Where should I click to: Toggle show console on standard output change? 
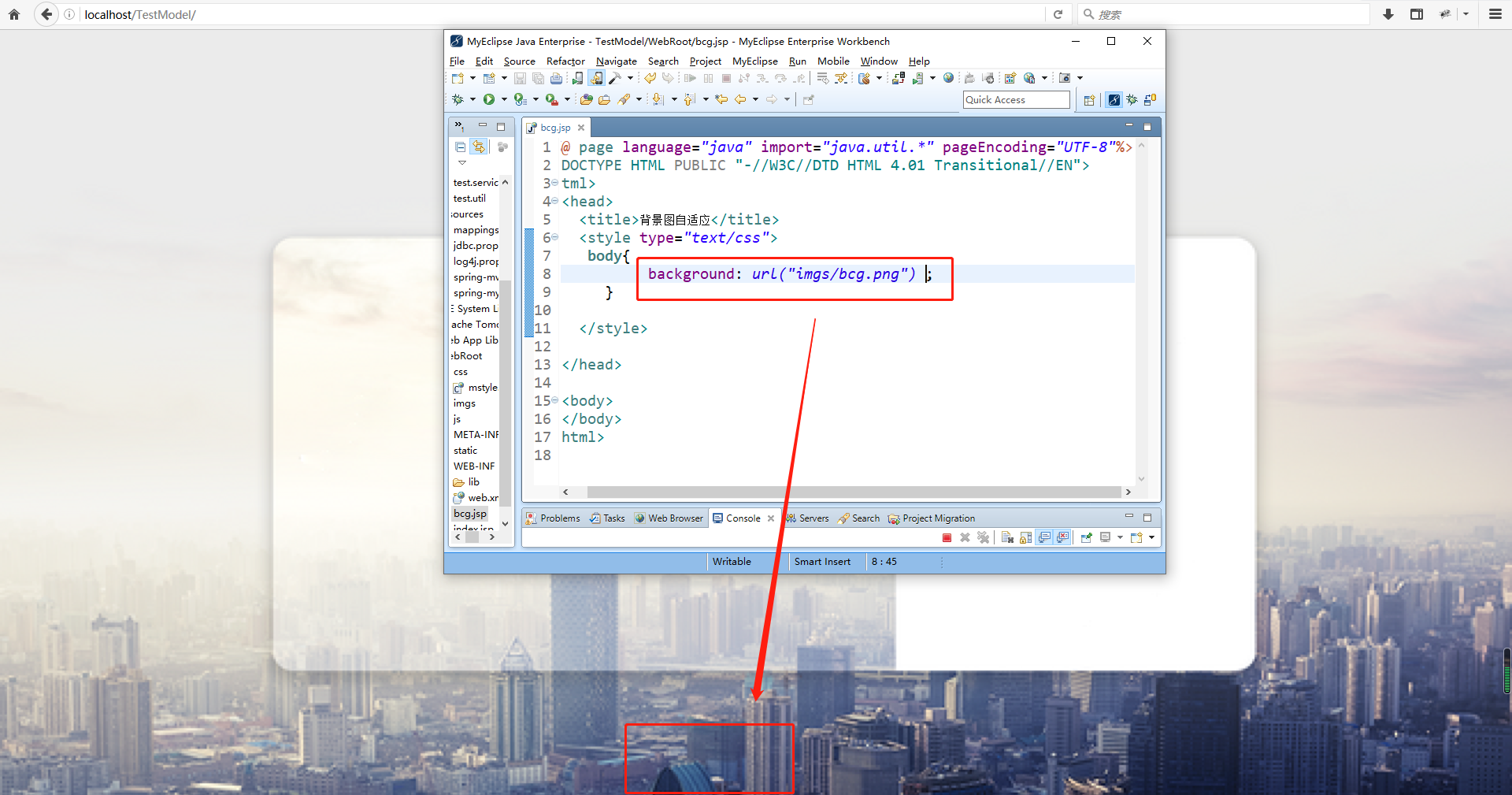coord(1044,537)
